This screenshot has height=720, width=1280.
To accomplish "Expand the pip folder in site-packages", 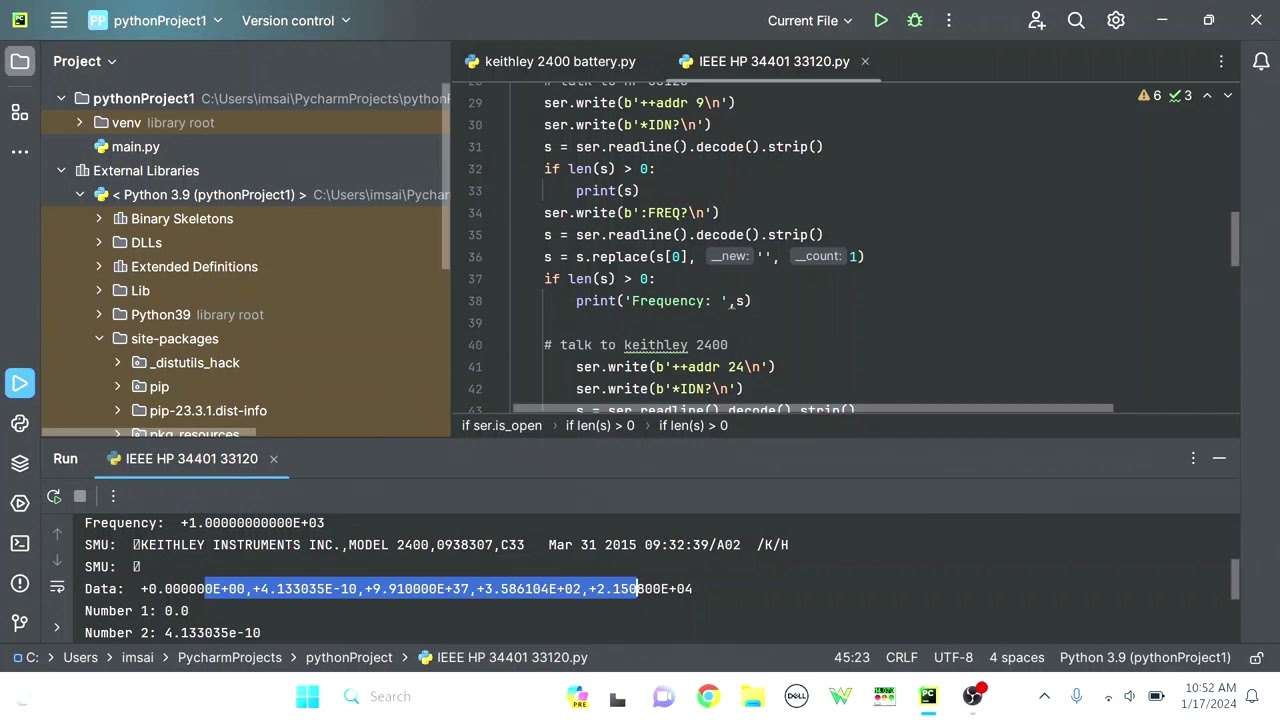I will pos(117,386).
